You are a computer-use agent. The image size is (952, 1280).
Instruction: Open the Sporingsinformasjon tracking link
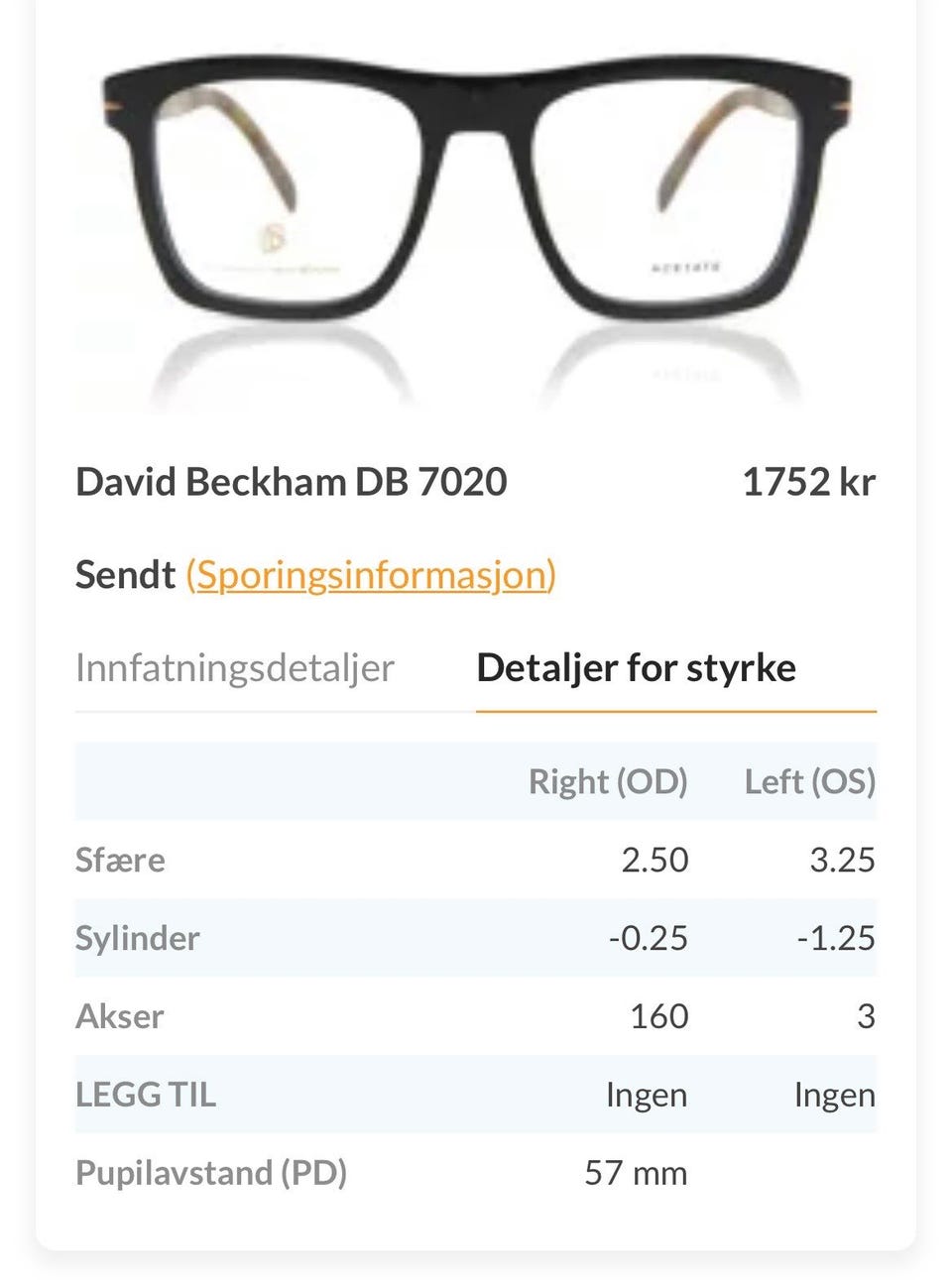tap(371, 575)
